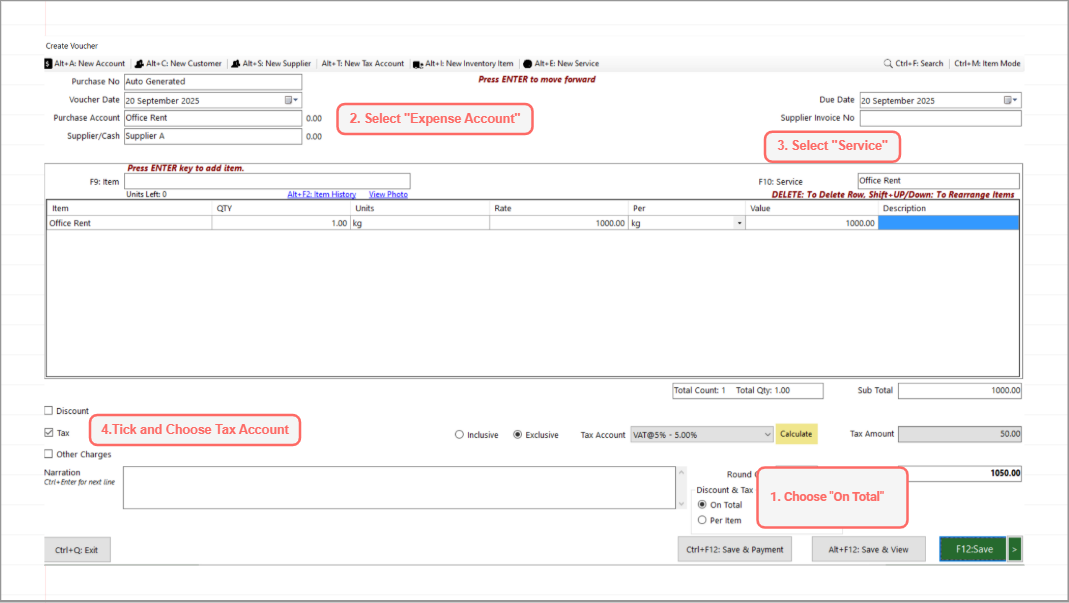This screenshot has width=1069, height=603.
Task: Click the New Supplier person icon
Action: pyautogui.click(x=236, y=63)
